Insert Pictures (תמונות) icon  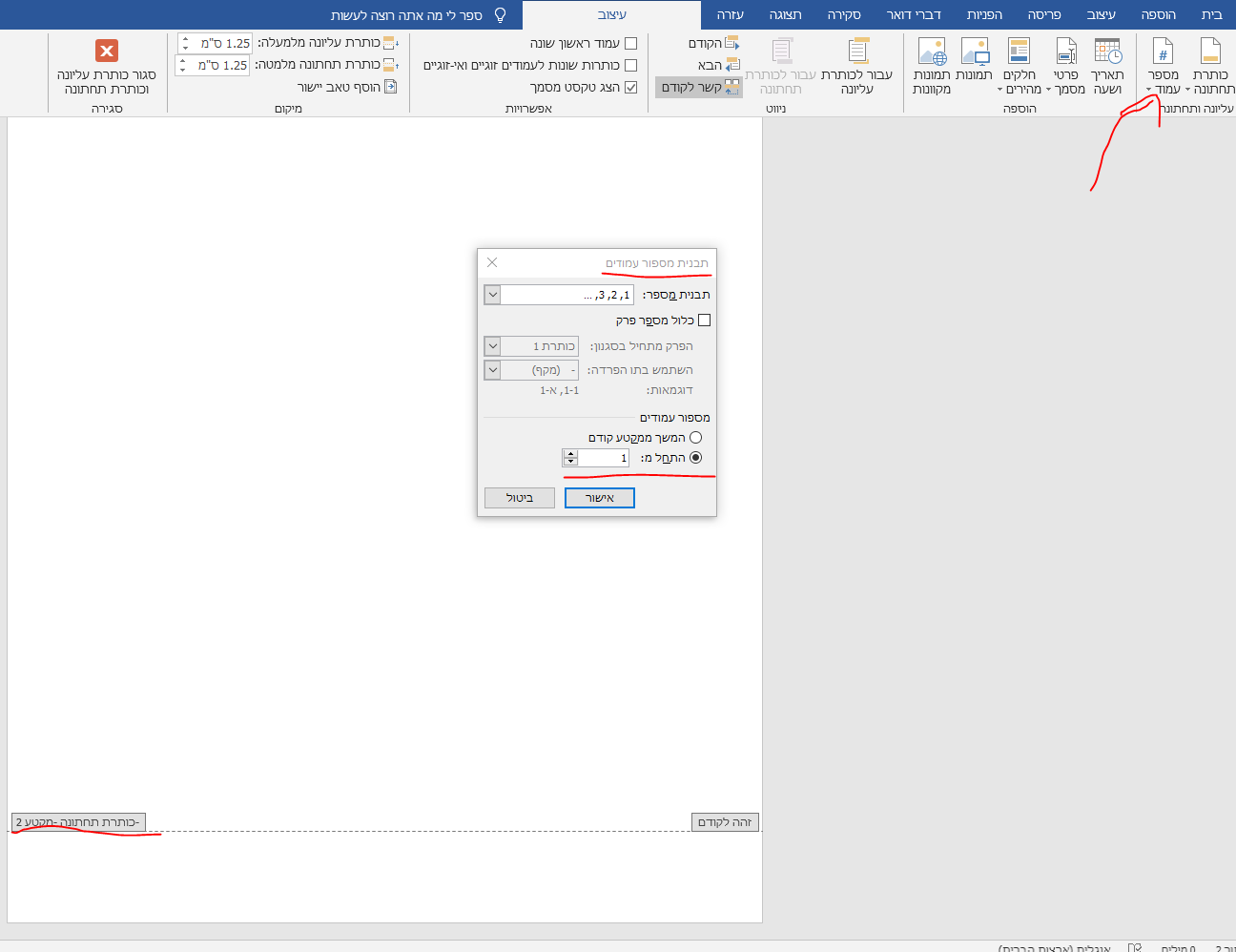click(975, 53)
